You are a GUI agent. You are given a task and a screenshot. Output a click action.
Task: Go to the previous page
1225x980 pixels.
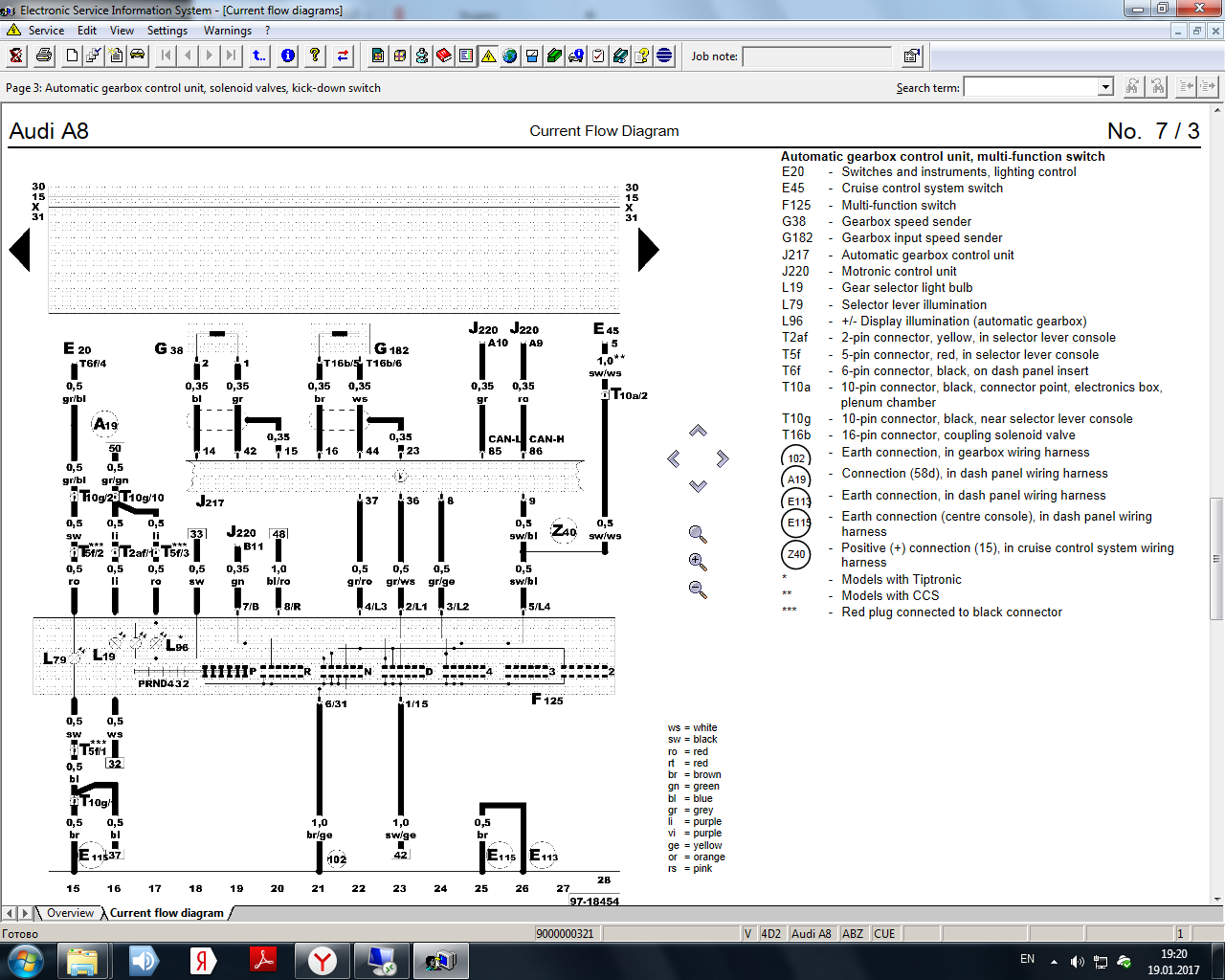click(188, 56)
